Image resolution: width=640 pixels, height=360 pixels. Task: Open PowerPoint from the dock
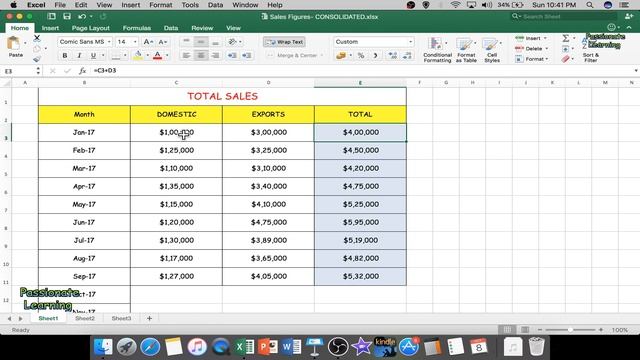(268, 347)
